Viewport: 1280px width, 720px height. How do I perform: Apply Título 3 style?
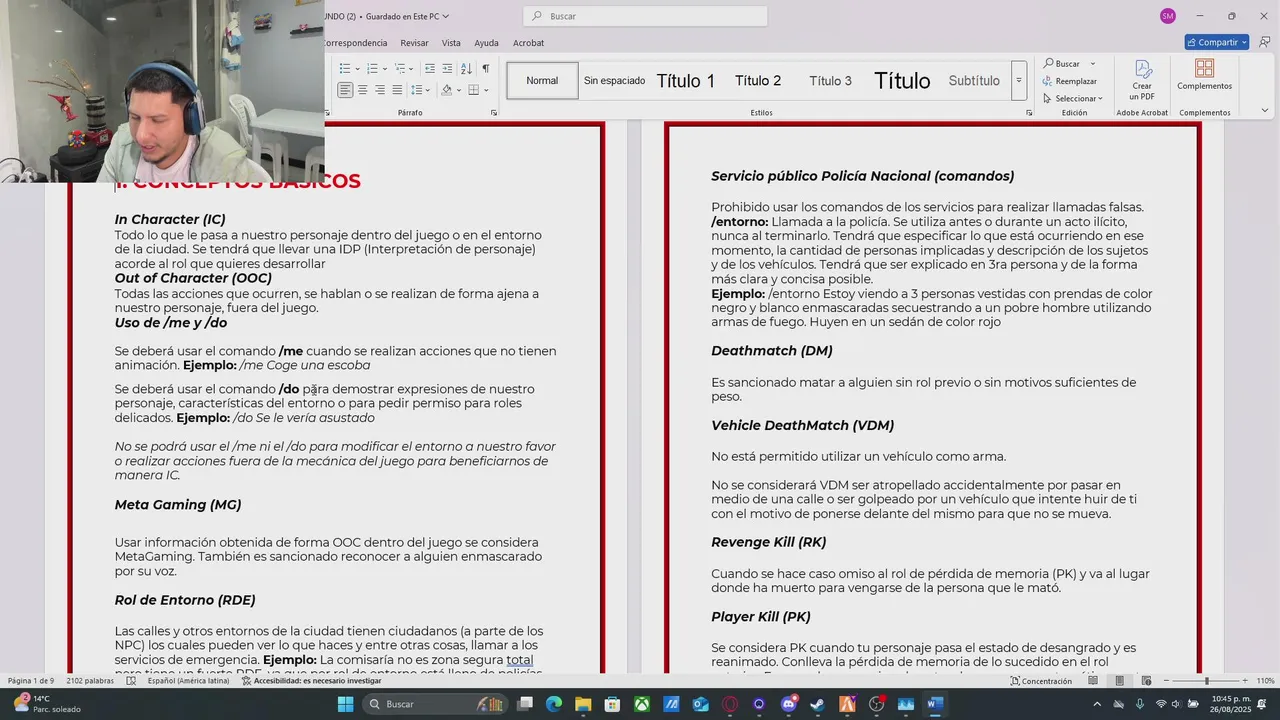point(830,81)
